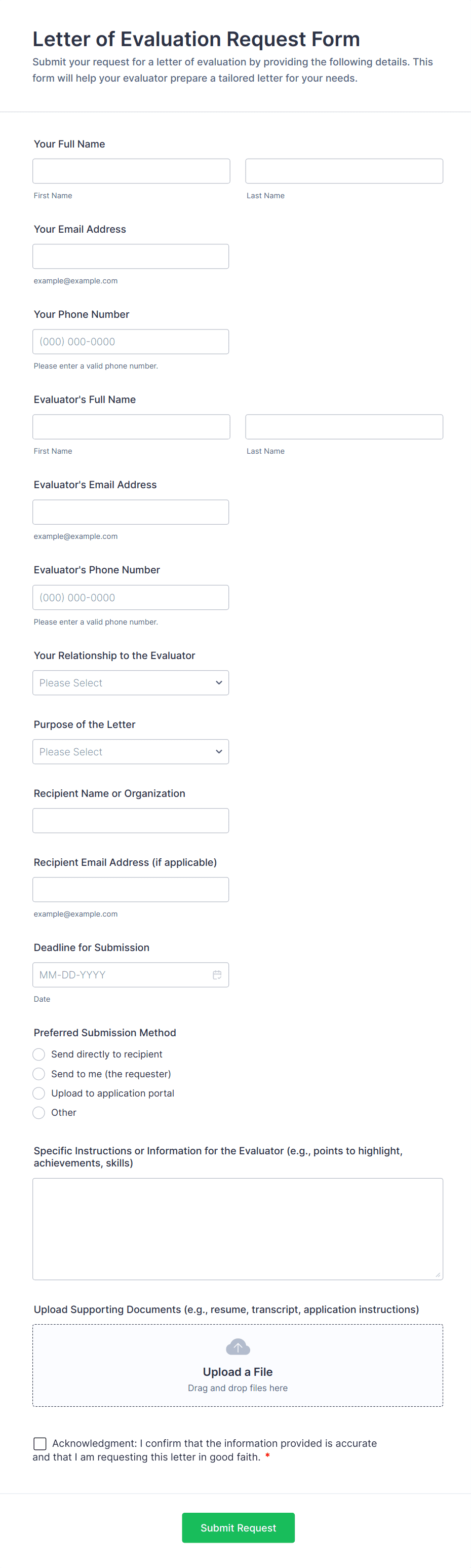Select 'Upload to application portal' radio button

[x=39, y=1093]
